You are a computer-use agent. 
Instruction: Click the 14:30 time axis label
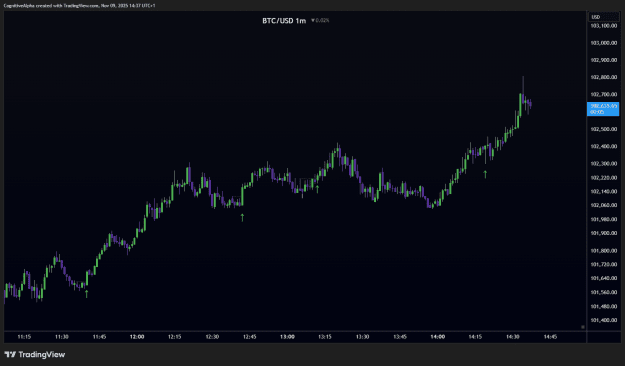[513, 337]
